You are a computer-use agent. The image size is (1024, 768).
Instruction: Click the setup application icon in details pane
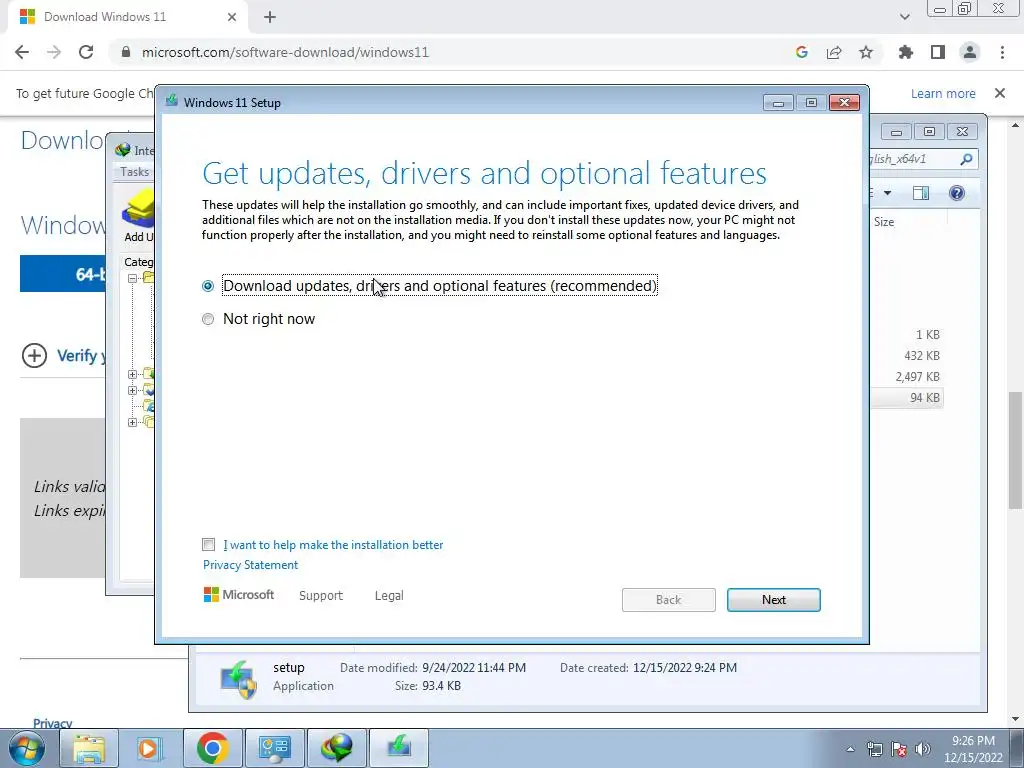pyautogui.click(x=238, y=679)
